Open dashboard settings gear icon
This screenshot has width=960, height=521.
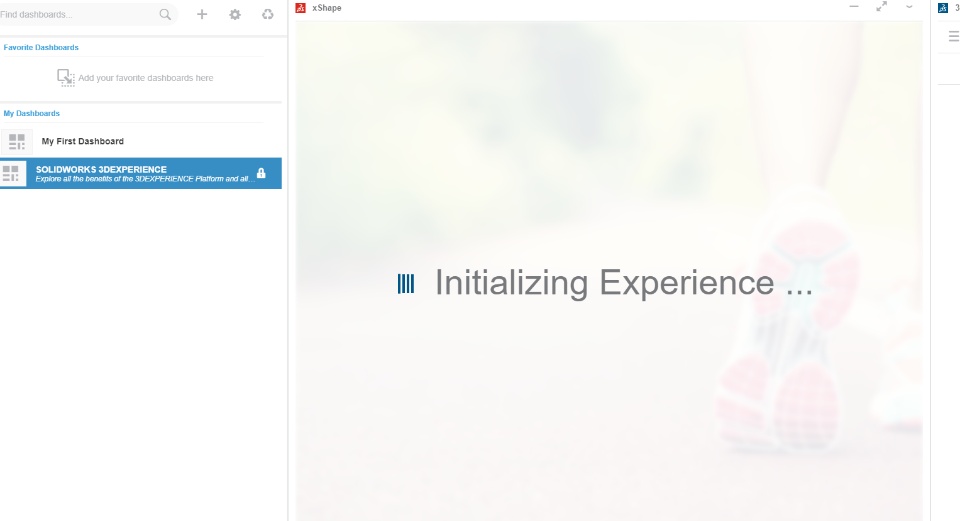(x=235, y=14)
